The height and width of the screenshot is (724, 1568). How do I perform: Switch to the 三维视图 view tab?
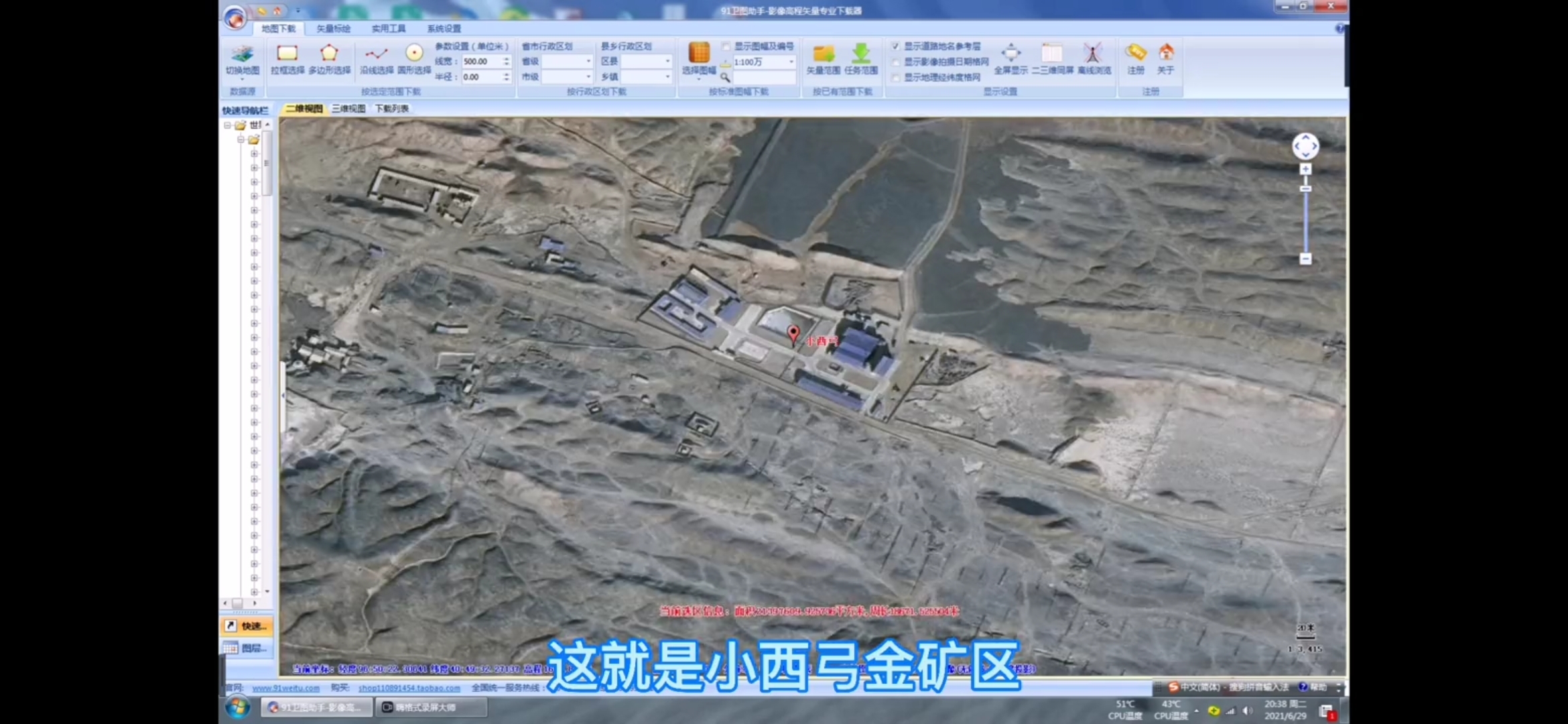pos(348,109)
